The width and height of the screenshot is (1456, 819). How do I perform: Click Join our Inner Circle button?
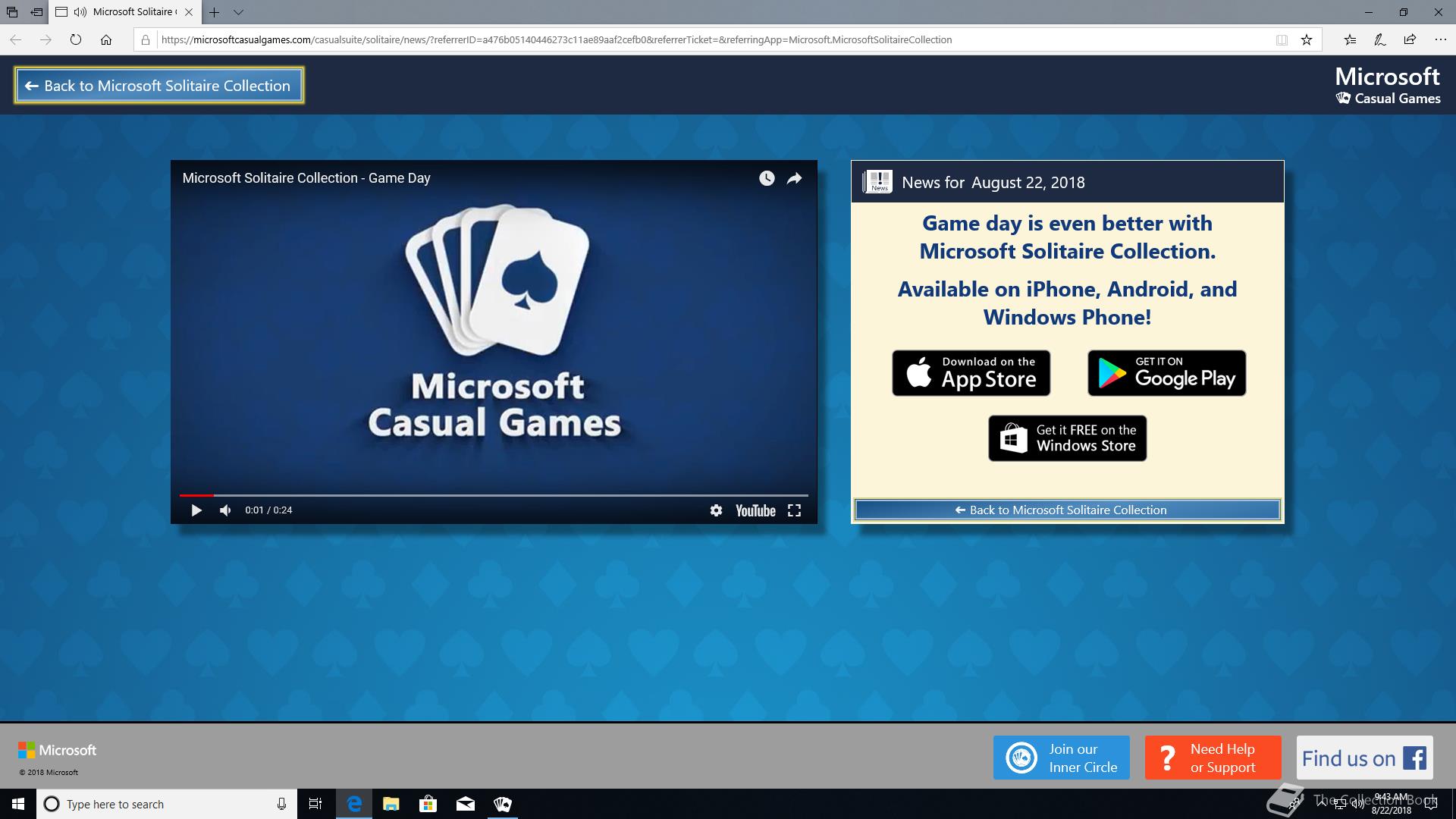point(1062,758)
